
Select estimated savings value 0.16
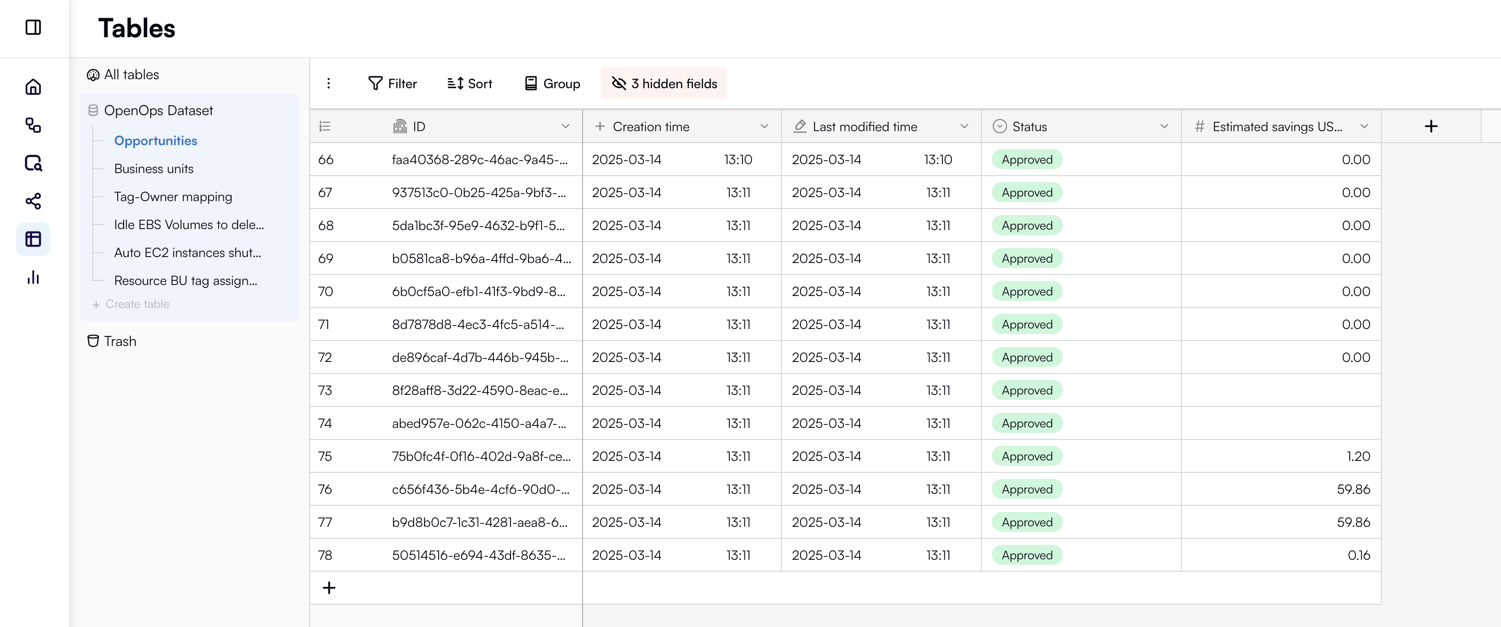(1358, 556)
